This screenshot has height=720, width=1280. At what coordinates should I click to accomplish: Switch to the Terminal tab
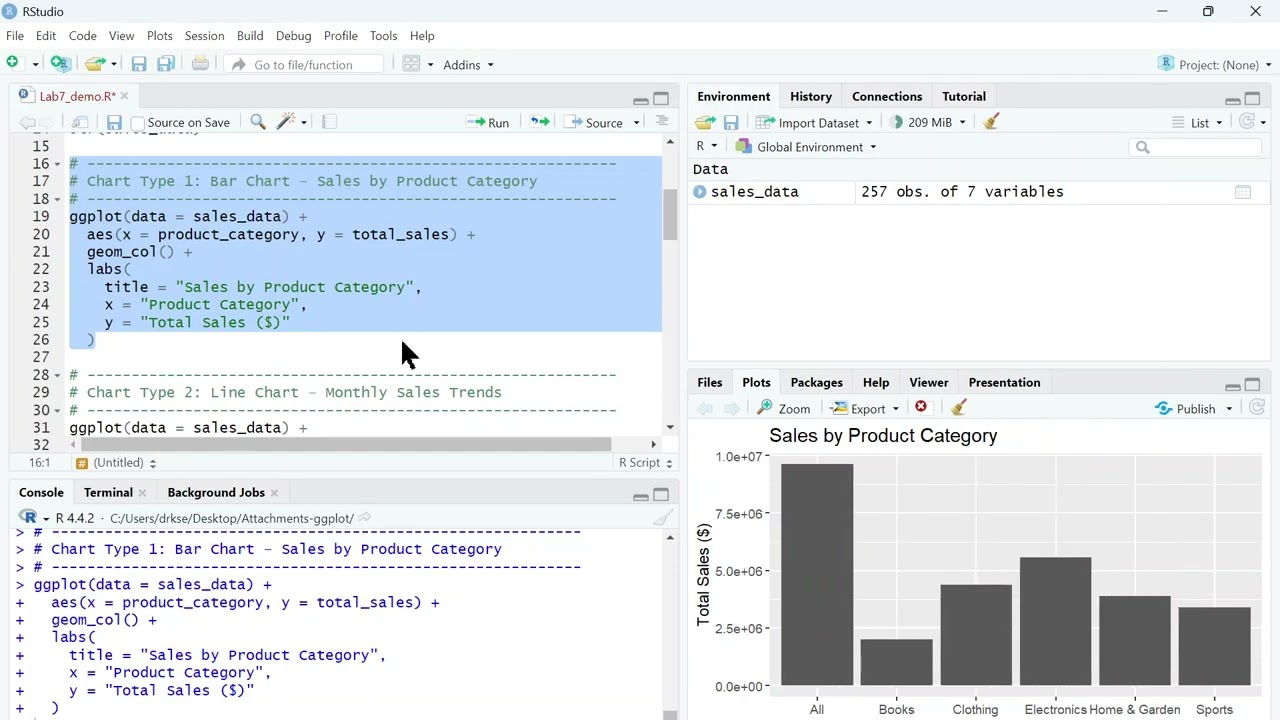pos(108,492)
